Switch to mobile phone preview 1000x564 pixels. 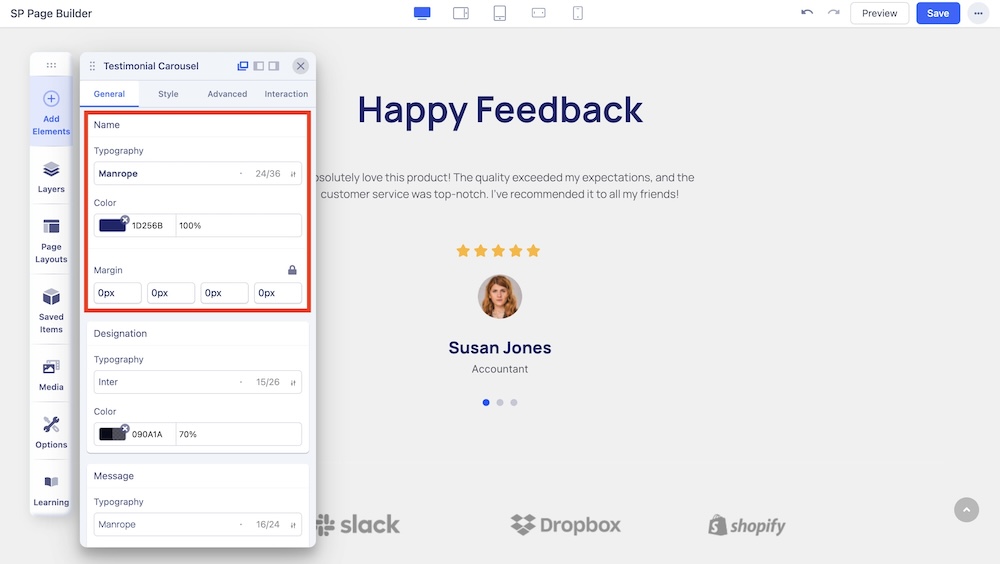[x=578, y=13]
